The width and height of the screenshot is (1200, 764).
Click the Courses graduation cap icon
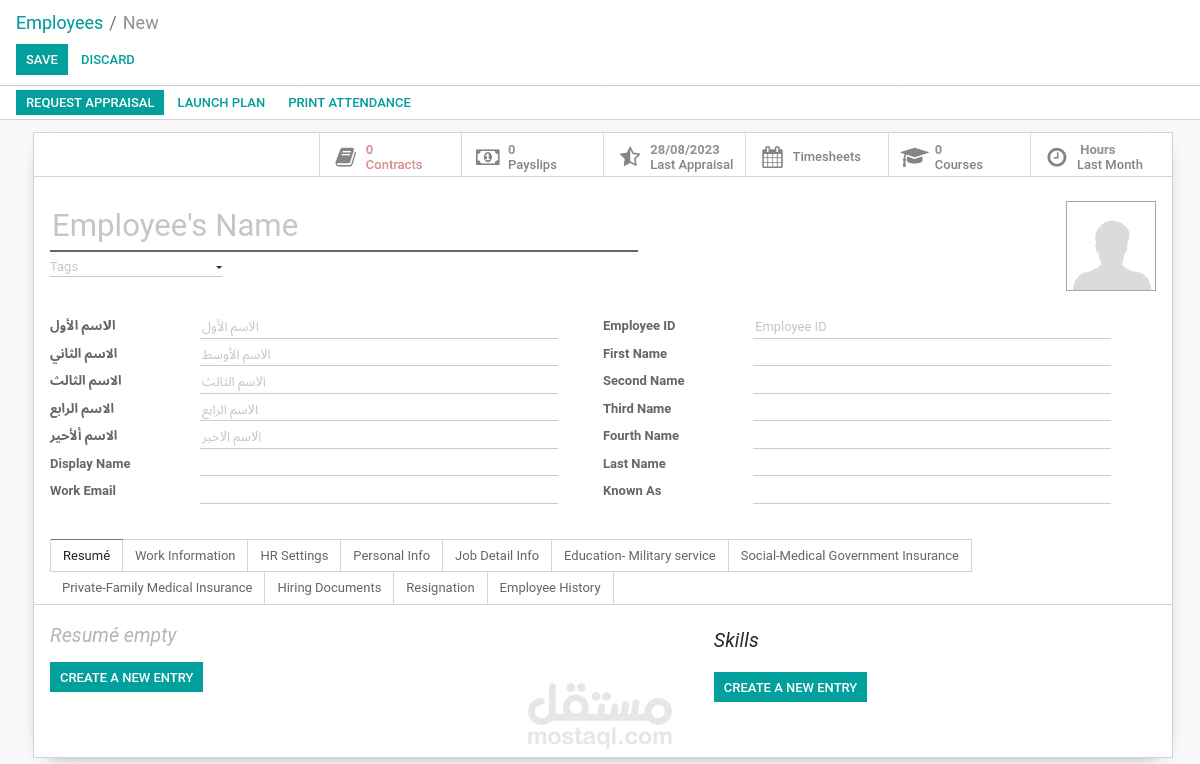point(914,157)
